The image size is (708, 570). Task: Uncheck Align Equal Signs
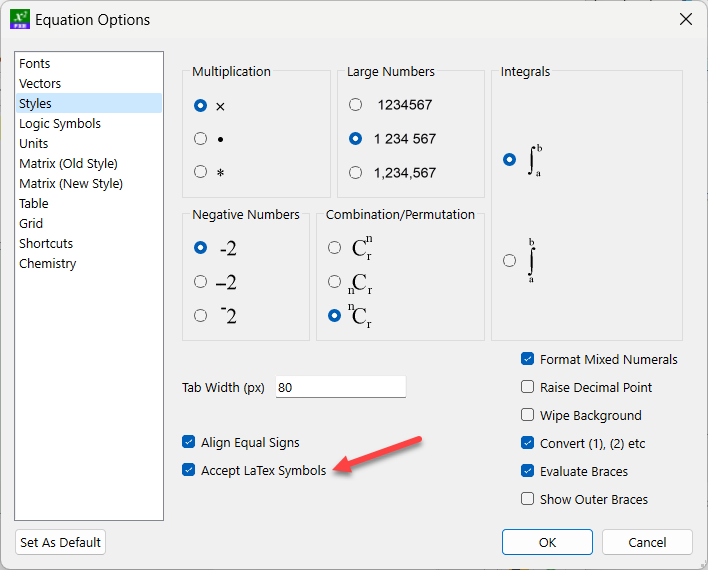[188, 442]
